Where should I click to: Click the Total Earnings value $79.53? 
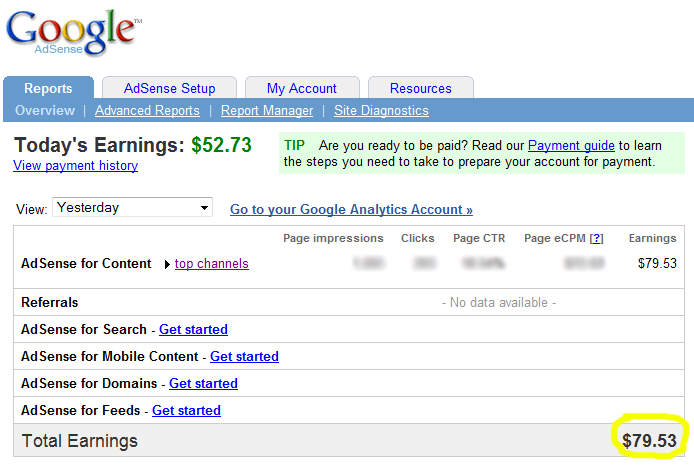click(x=649, y=441)
